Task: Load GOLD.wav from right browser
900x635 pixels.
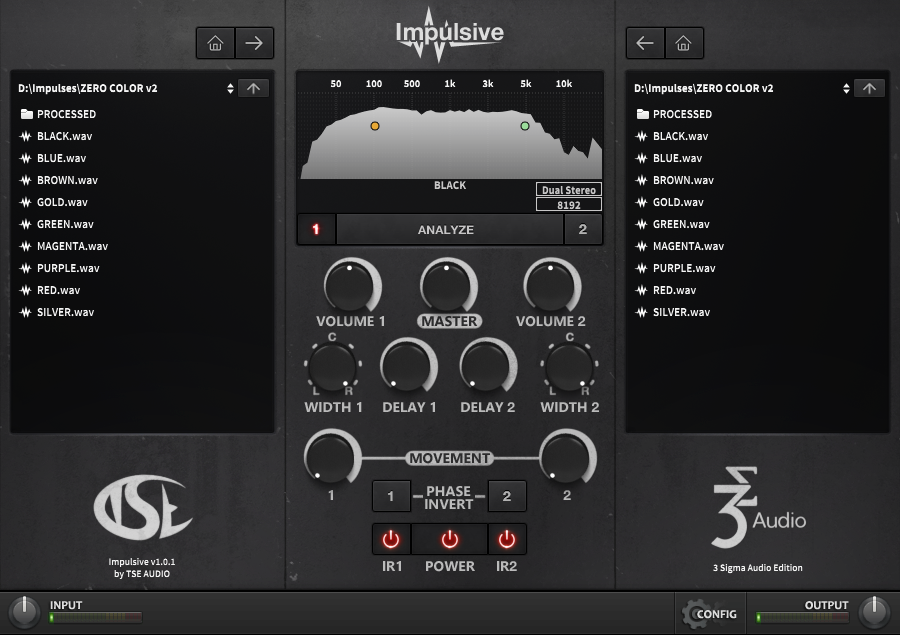Action: tap(669, 202)
